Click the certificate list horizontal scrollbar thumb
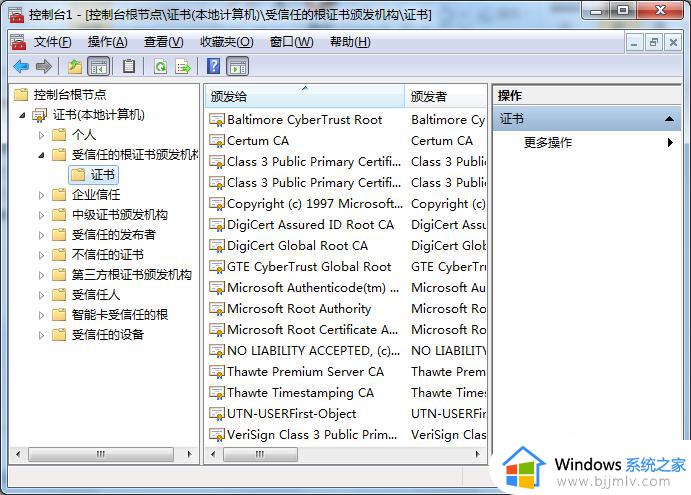The image size is (691, 495). pyautogui.click(x=260, y=454)
